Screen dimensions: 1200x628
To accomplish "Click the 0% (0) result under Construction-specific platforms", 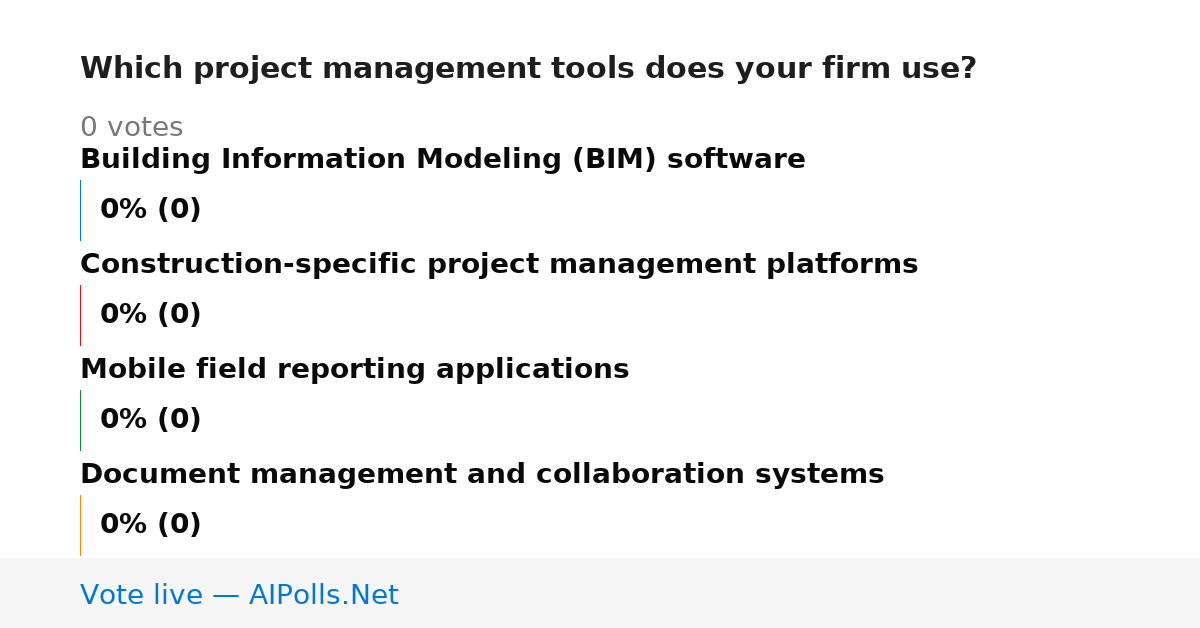I will point(150,315).
